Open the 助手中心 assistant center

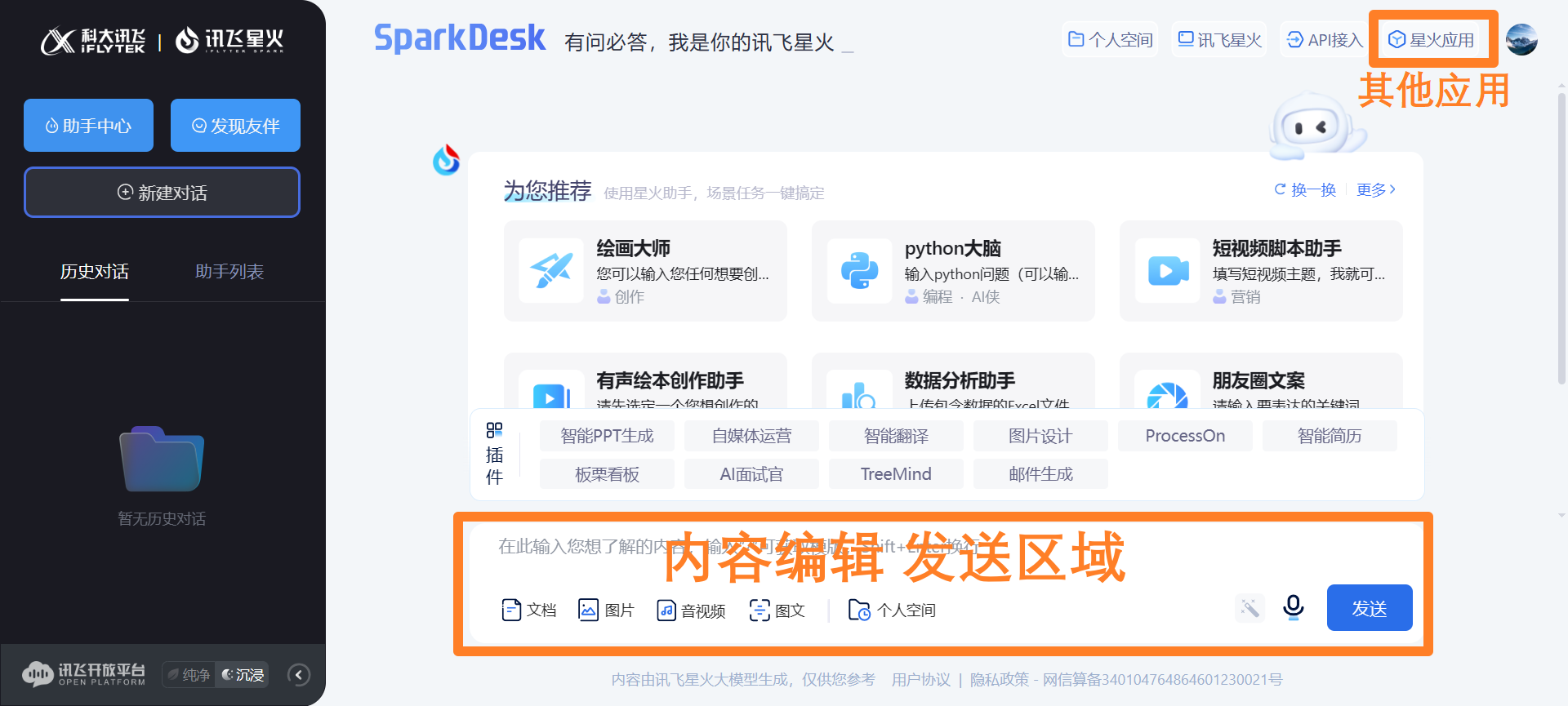(88, 125)
